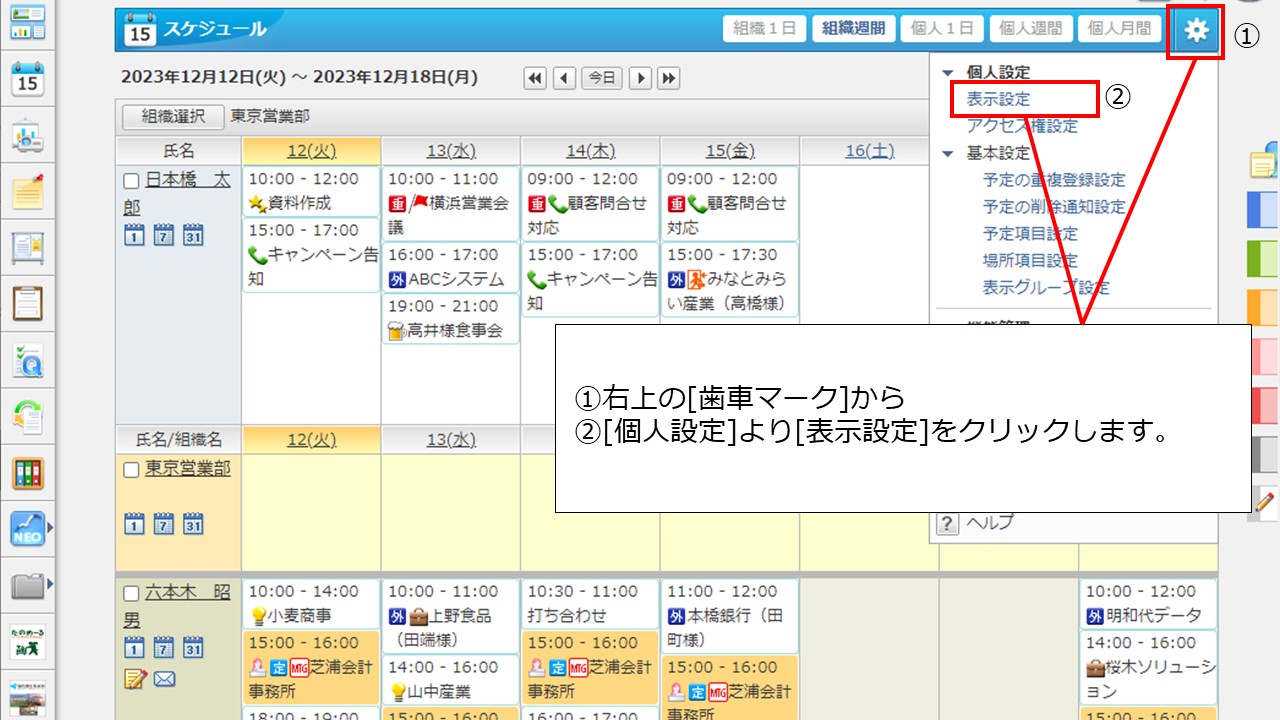
Task: Open the gear settings icon in schedule header
Action: (1196, 31)
